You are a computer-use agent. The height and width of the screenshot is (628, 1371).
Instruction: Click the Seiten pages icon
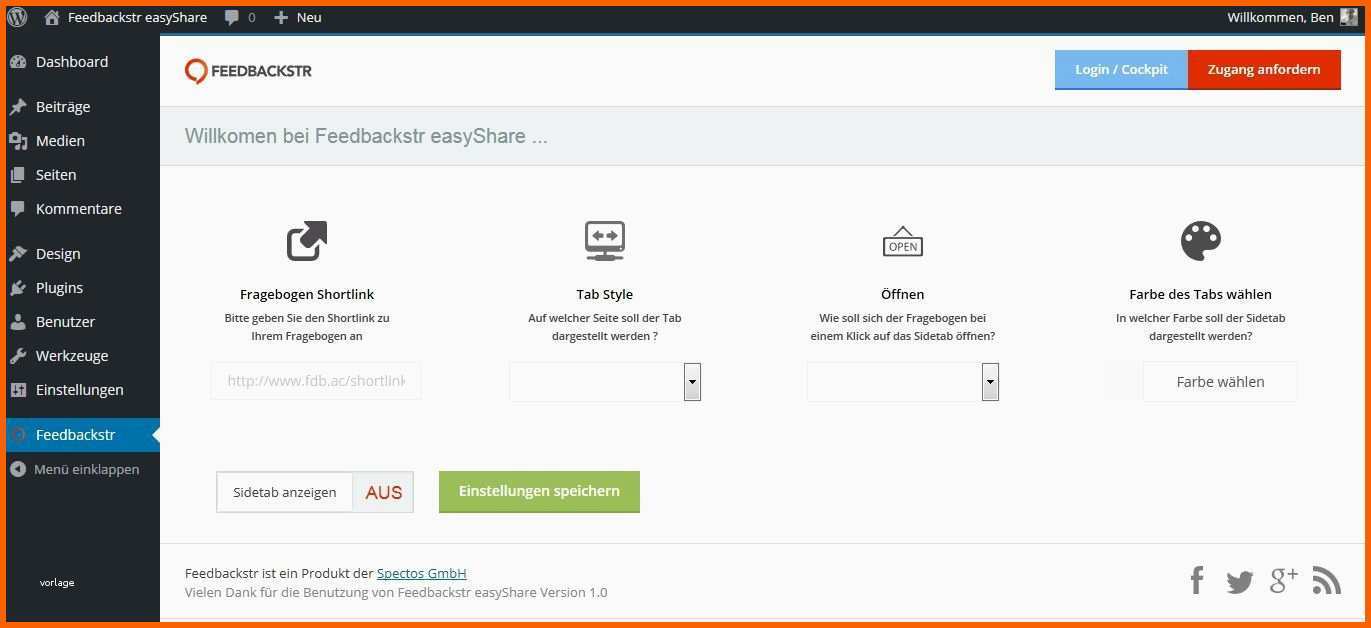pyautogui.click(x=18, y=175)
